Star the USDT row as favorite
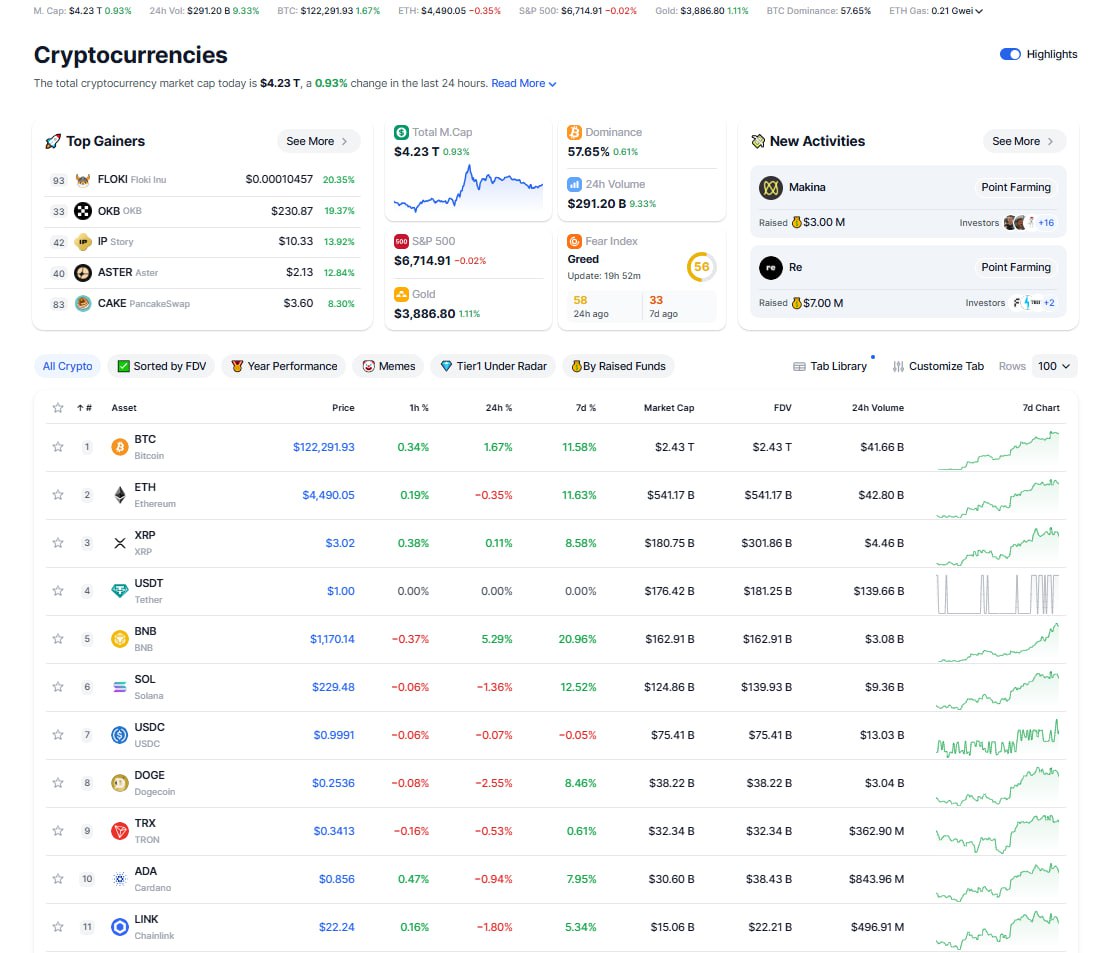Viewport: 1115px width, 953px height. [58, 591]
